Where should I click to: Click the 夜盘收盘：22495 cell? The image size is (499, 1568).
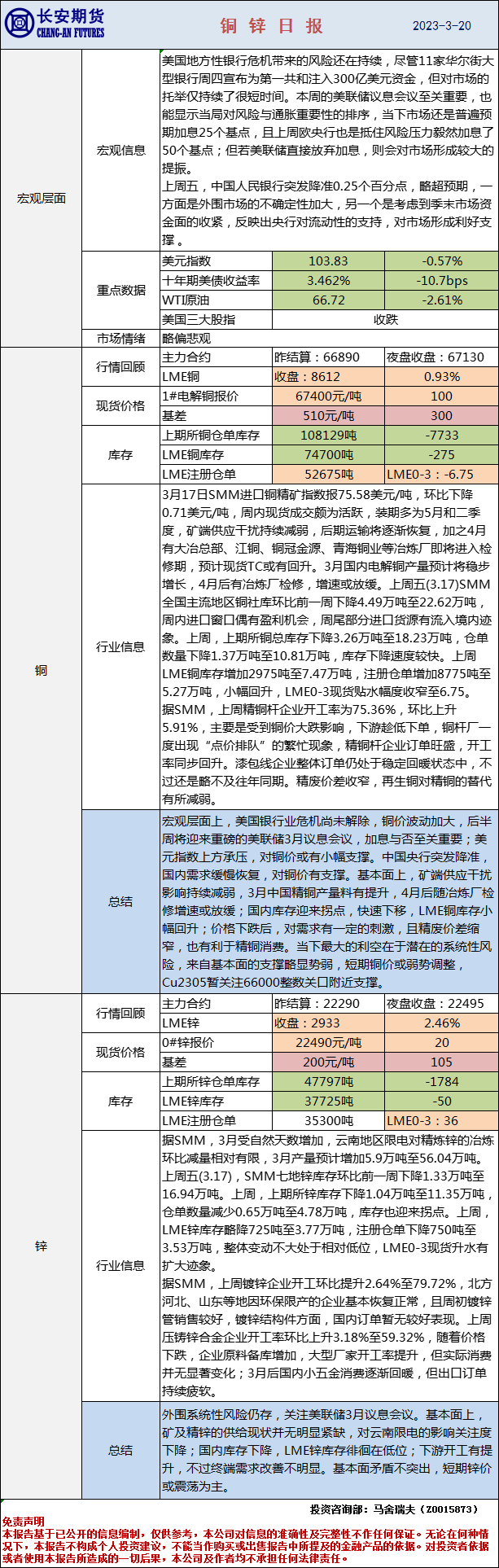[441, 1004]
